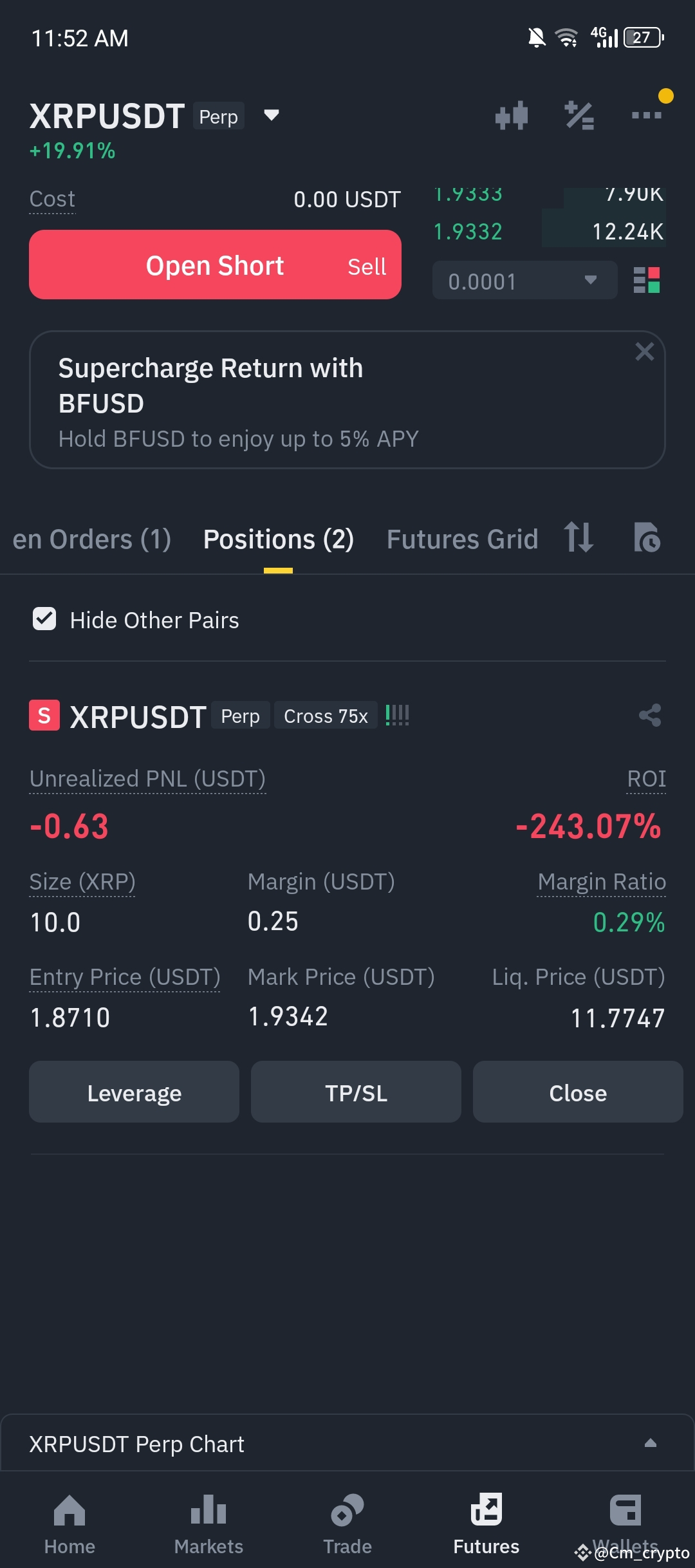Open the three-dot more options menu
This screenshot has width=695, height=1568.
(x=647, y=115)
